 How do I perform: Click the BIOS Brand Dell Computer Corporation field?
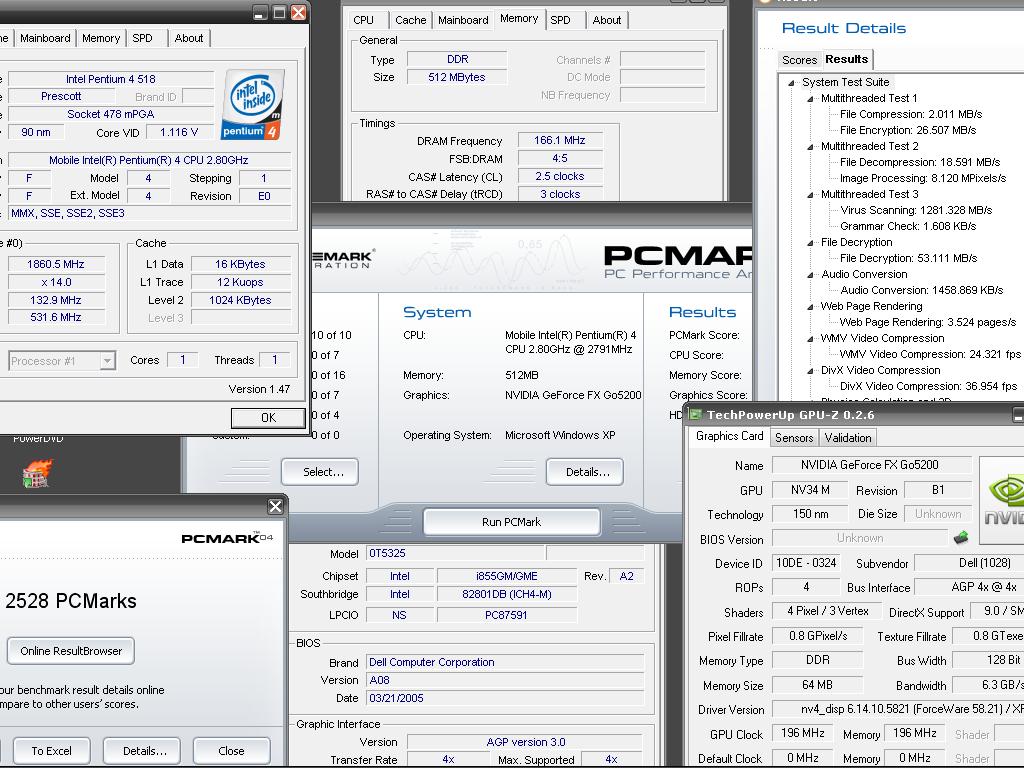click(504, 662)
